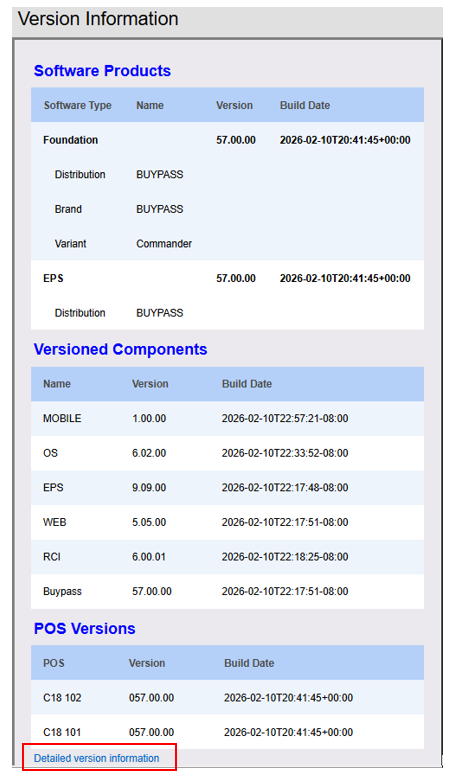The width and height of the screenshot is (450, 781).
Task: Click the Build Date header in Software Products
Action: click(304, 105)
